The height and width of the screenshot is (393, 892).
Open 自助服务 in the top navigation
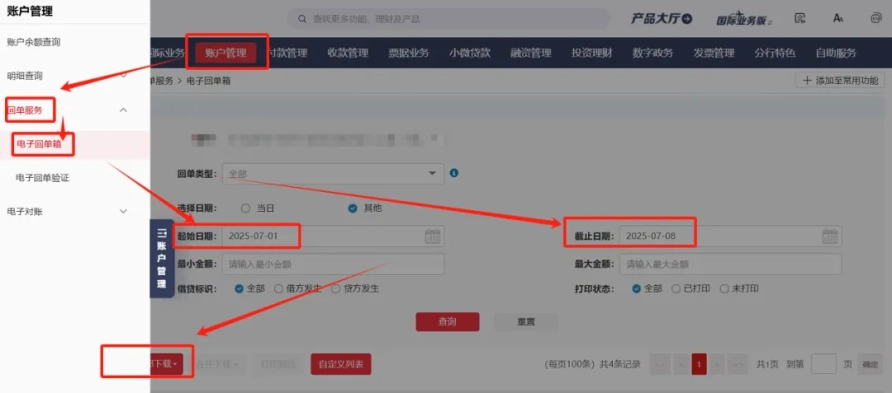pos(836,53)
